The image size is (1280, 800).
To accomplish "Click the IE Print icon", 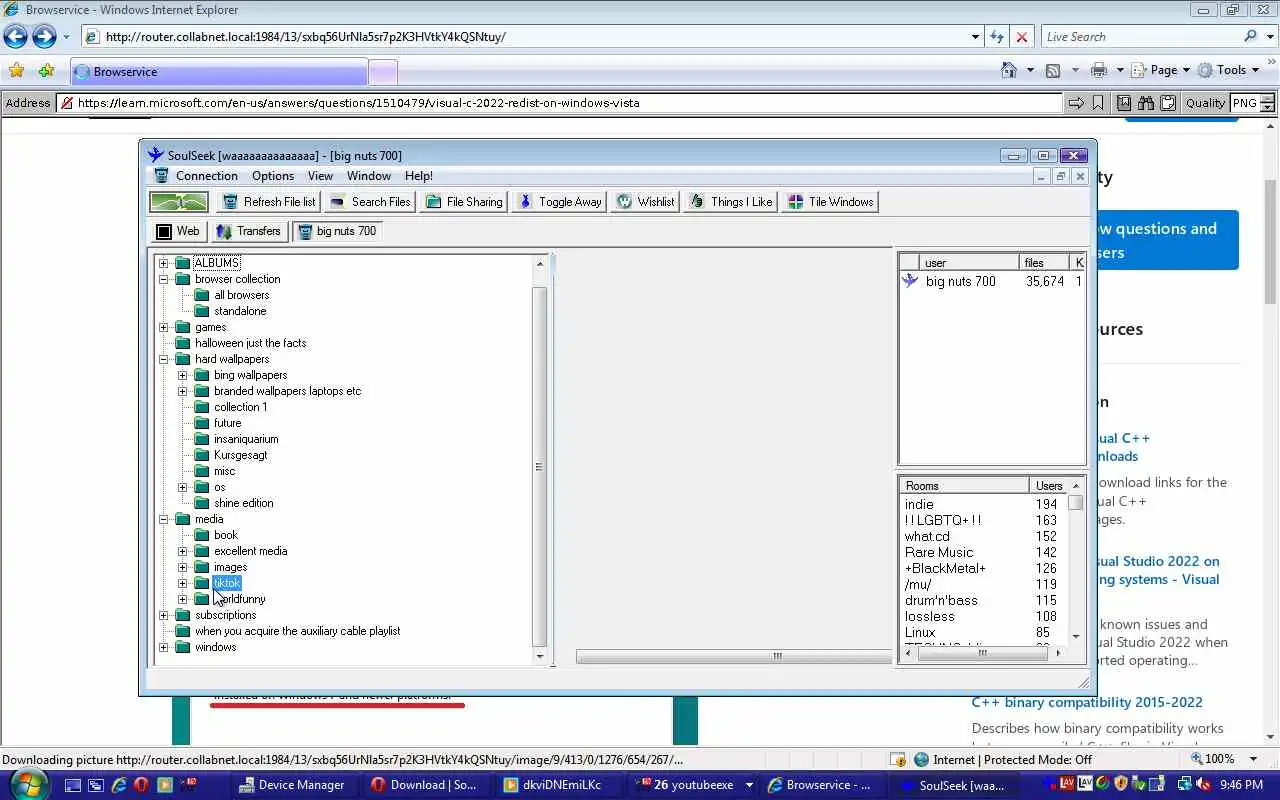I will [x=1099, y=70].
